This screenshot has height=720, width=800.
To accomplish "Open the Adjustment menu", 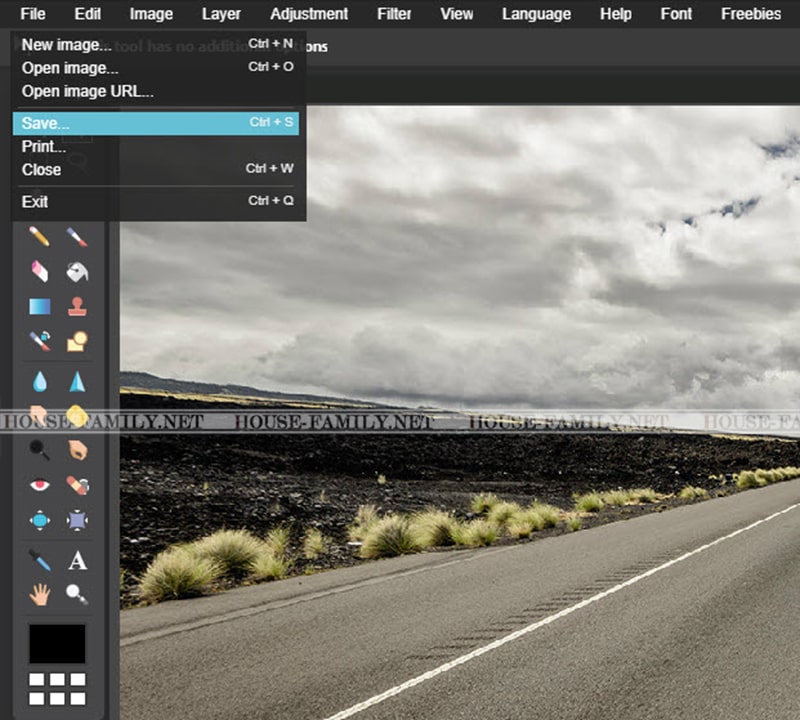I will (x=309, y=14).
